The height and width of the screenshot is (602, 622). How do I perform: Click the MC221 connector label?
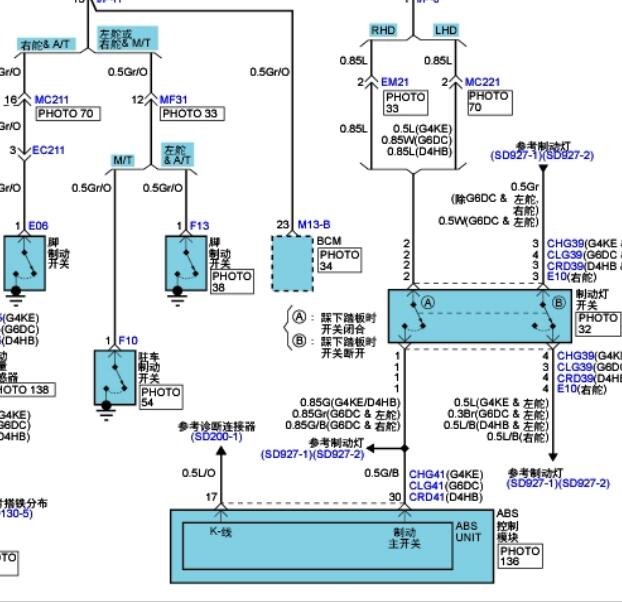[x=482, y=82]
